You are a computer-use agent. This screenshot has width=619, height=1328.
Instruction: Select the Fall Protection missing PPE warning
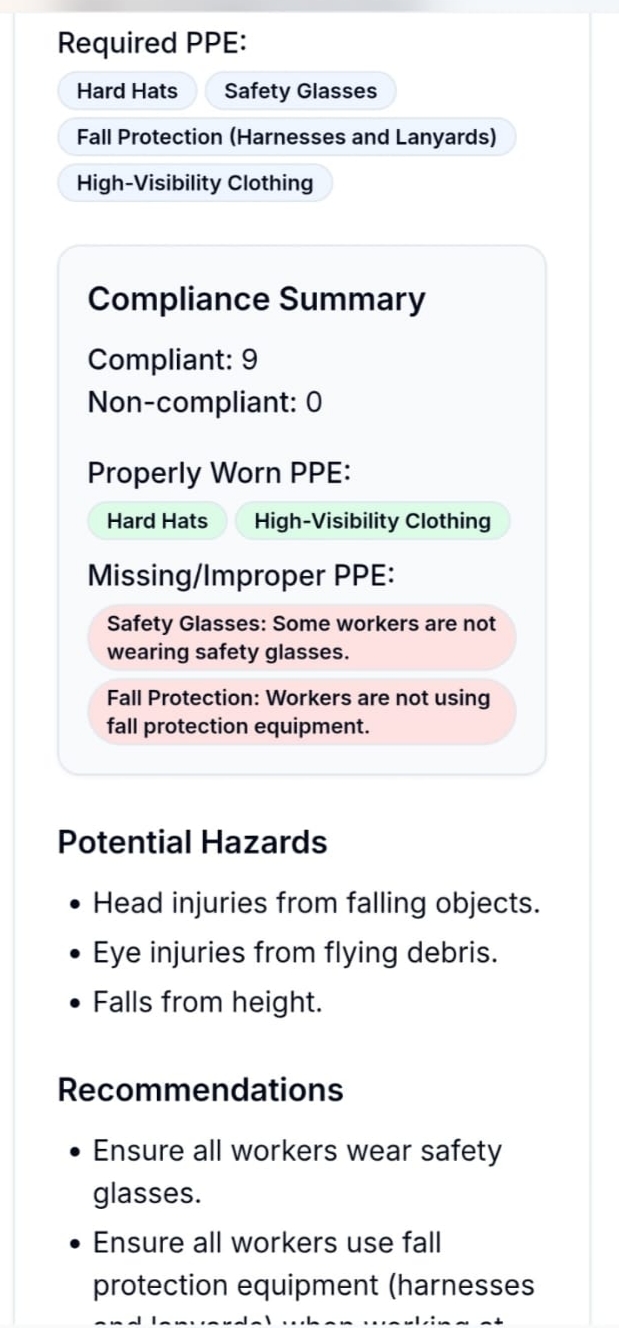click(302, 712)
